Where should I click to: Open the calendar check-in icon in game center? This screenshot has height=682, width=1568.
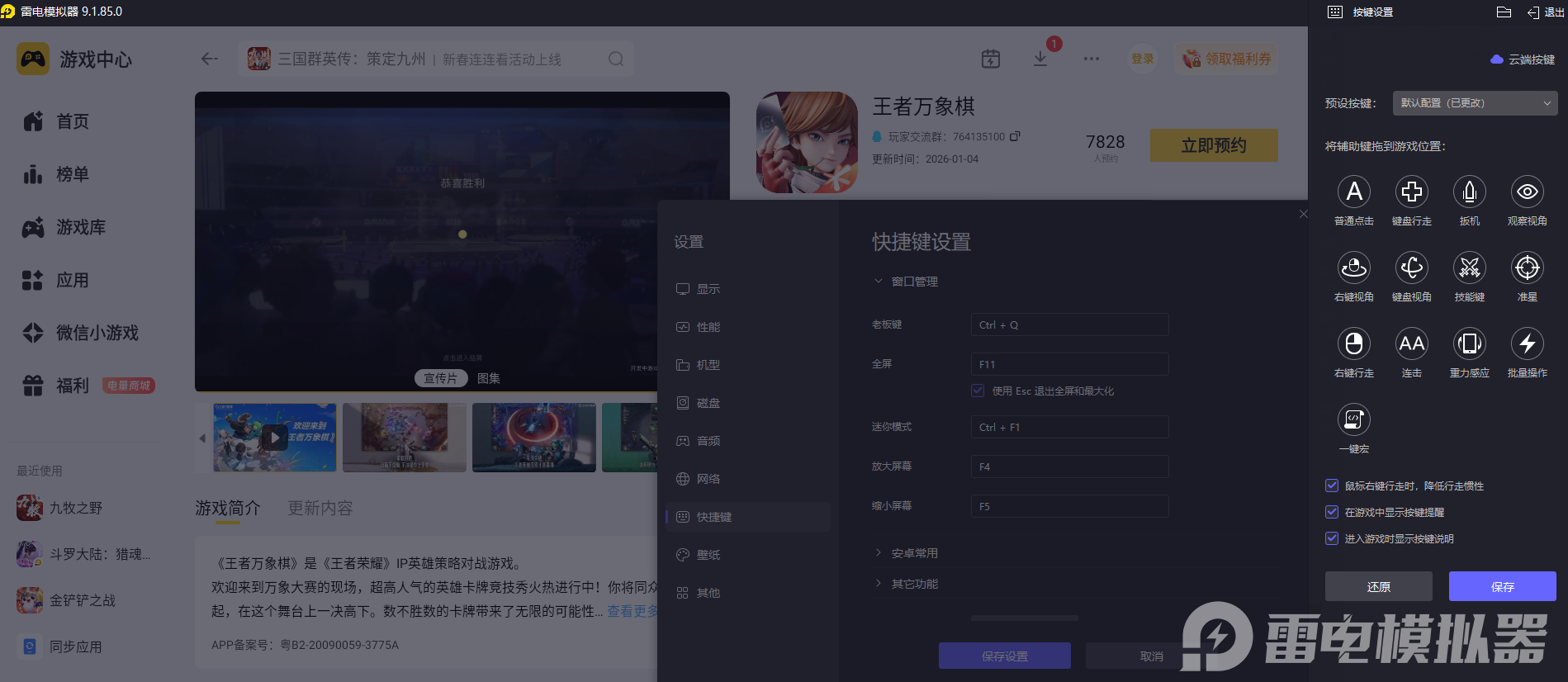(x=991, y=59)
